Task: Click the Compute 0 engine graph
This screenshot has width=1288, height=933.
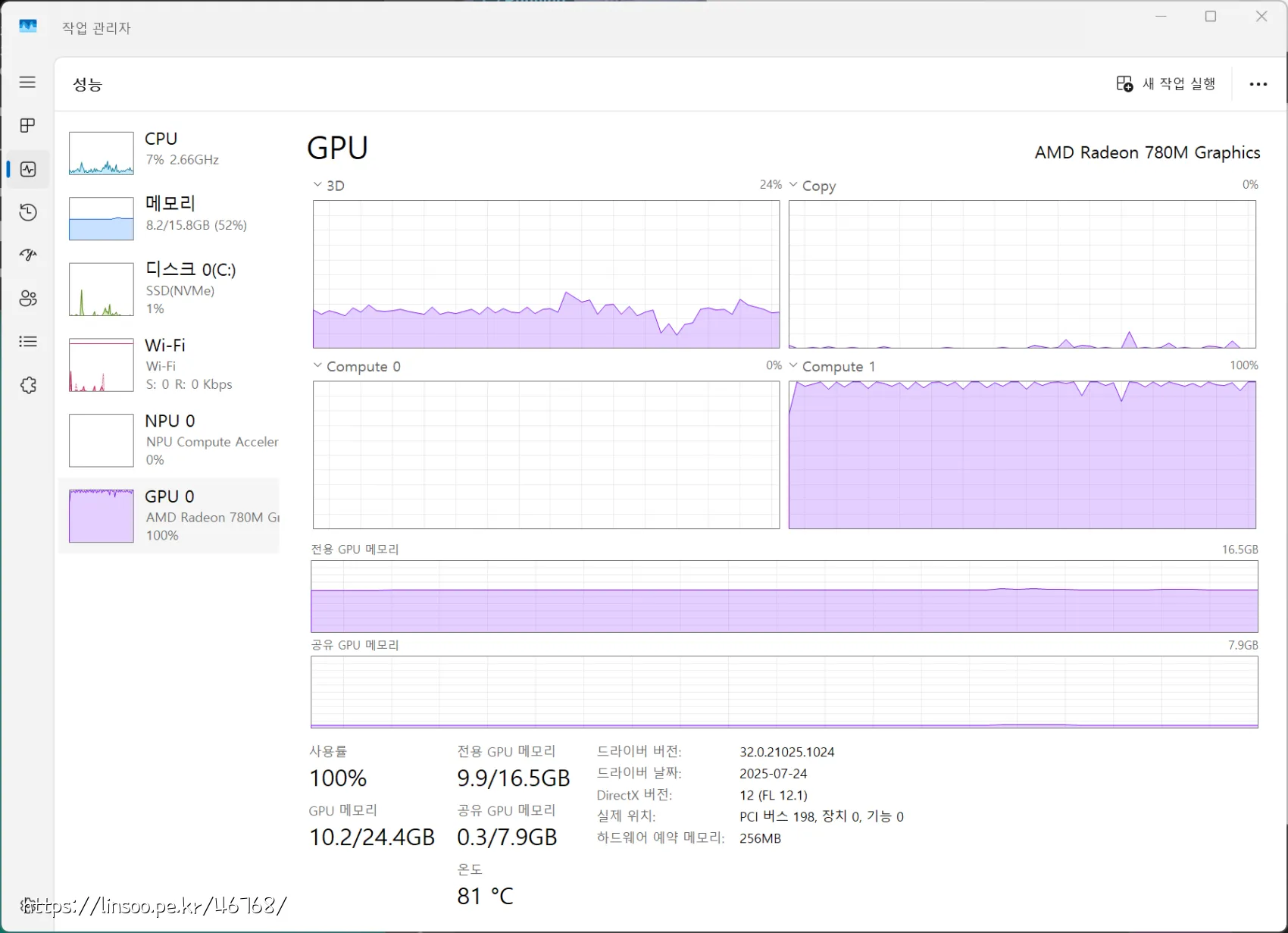Action: (546, 455)
